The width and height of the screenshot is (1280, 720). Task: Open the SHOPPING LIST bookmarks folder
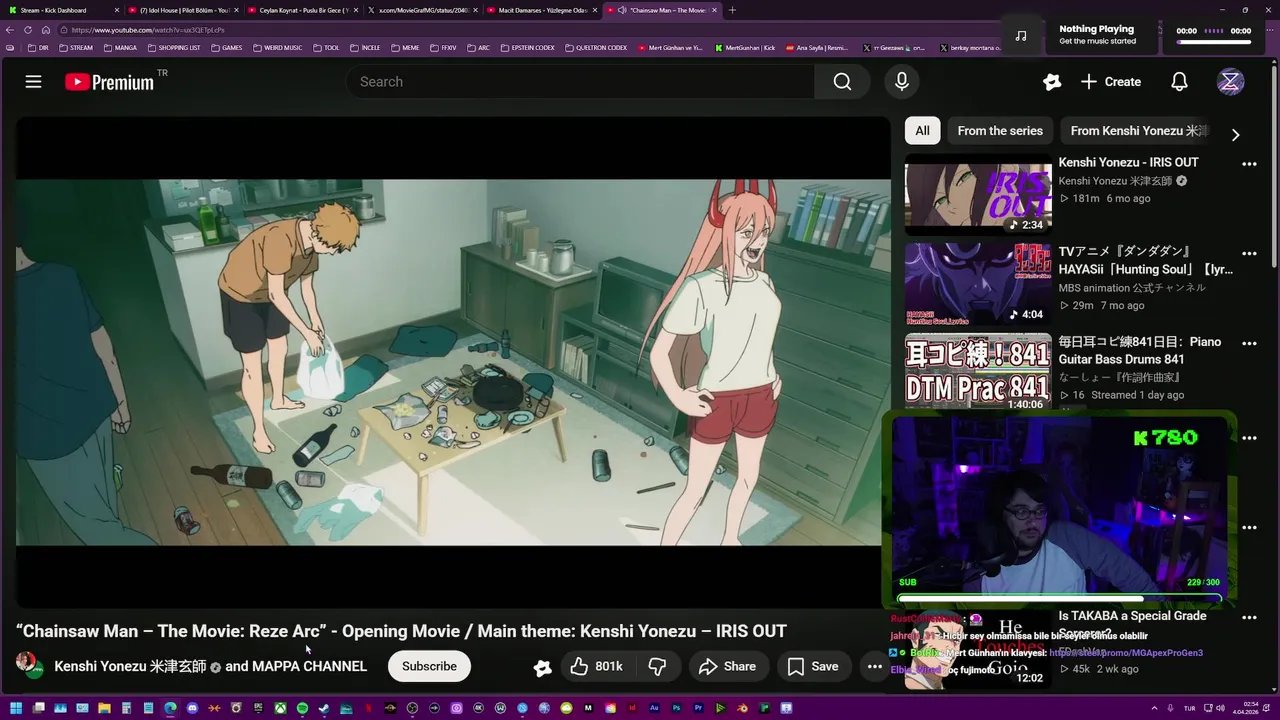point(174,48)
